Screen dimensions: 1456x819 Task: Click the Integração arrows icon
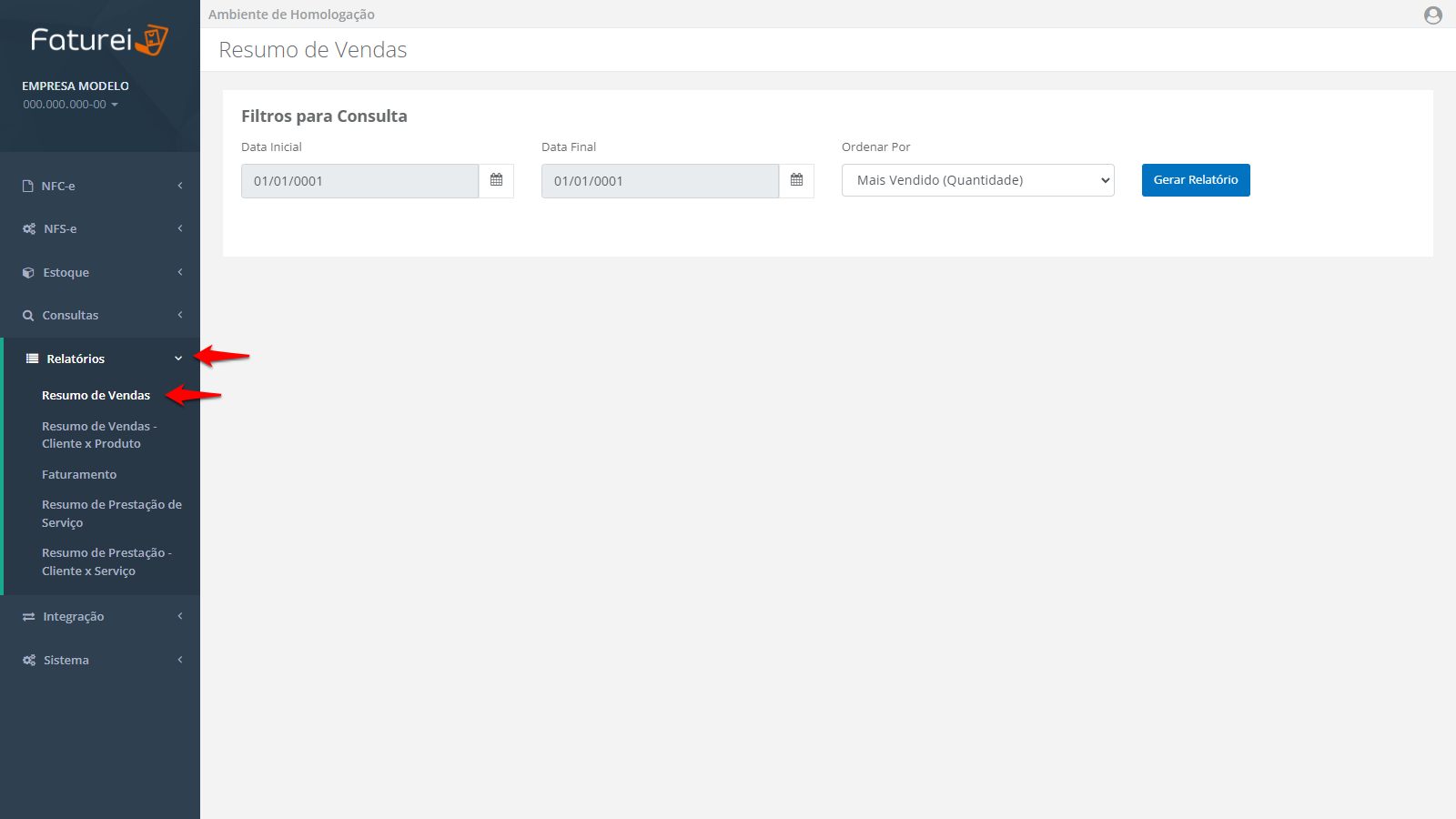point(28,617)
